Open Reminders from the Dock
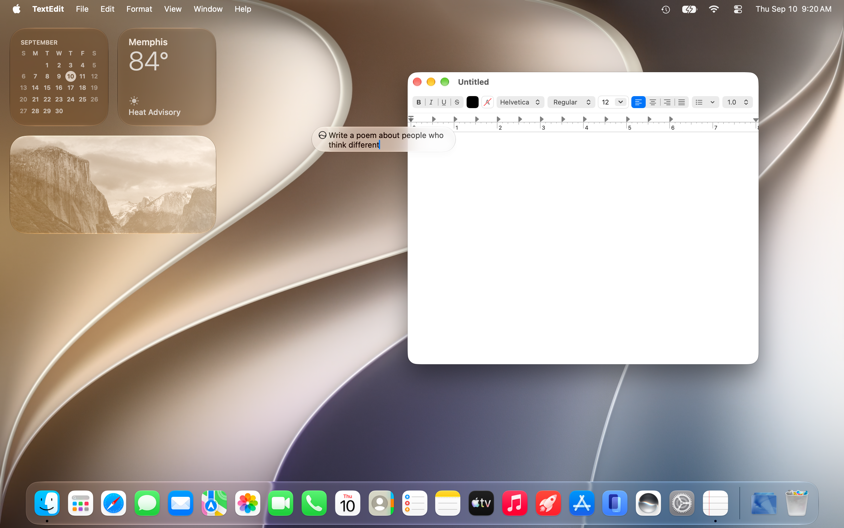Viewport: 844px width, 528px height. click(x=414, y=503)
